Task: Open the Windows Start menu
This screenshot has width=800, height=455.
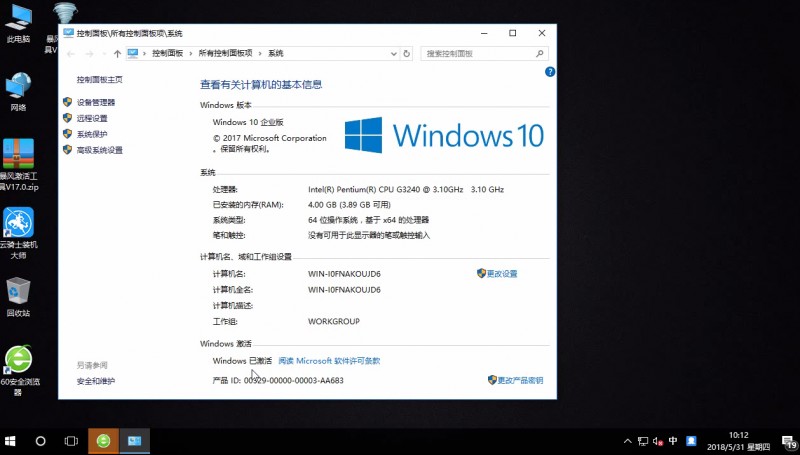Action: click(x=10, y=441)
